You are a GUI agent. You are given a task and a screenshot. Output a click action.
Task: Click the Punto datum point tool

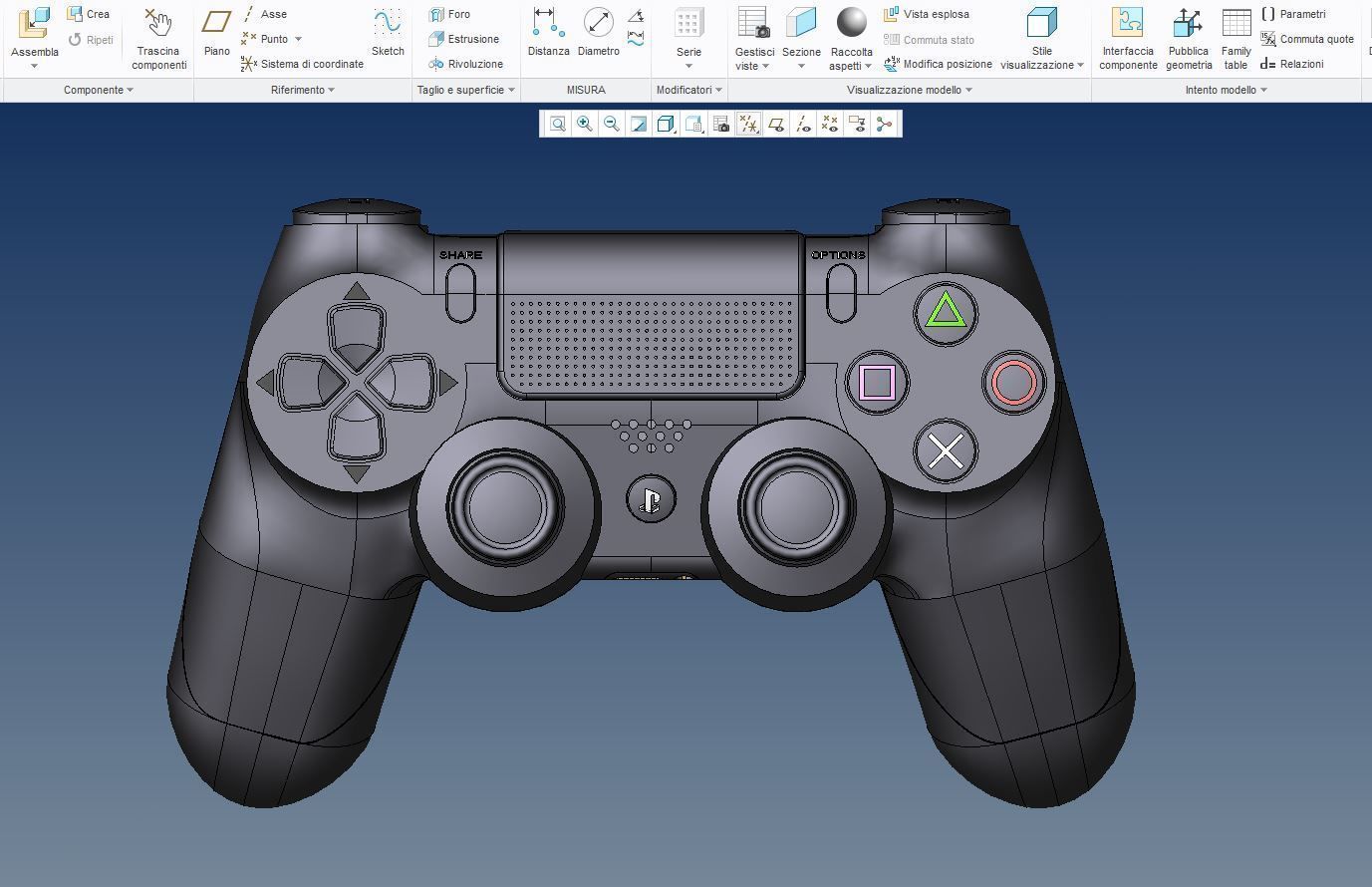click(265, 39)
